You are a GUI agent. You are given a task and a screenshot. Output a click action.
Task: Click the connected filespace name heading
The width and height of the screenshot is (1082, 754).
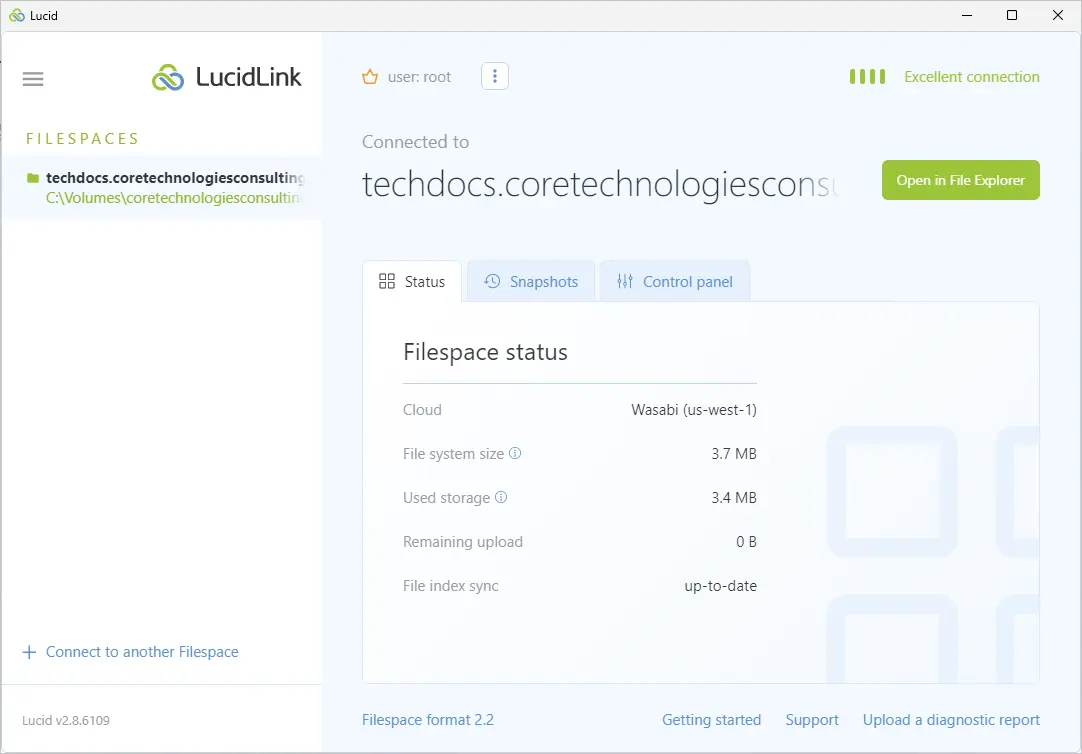(600, 184)
